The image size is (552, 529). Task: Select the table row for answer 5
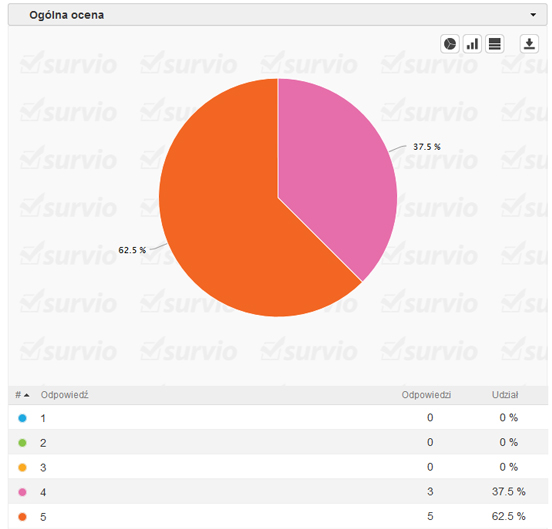tap(278, 516)
